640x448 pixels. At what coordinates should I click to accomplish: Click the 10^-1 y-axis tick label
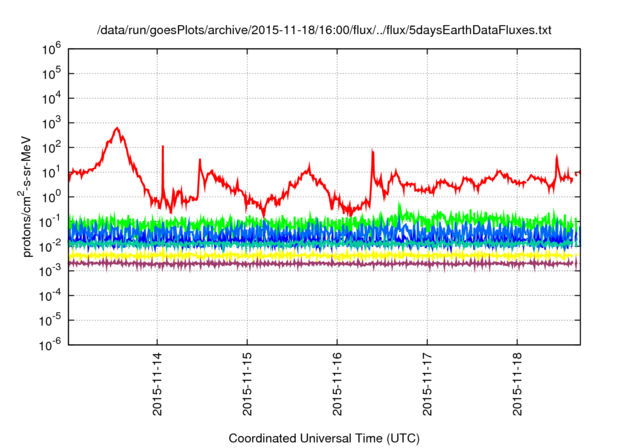(51, 222)
